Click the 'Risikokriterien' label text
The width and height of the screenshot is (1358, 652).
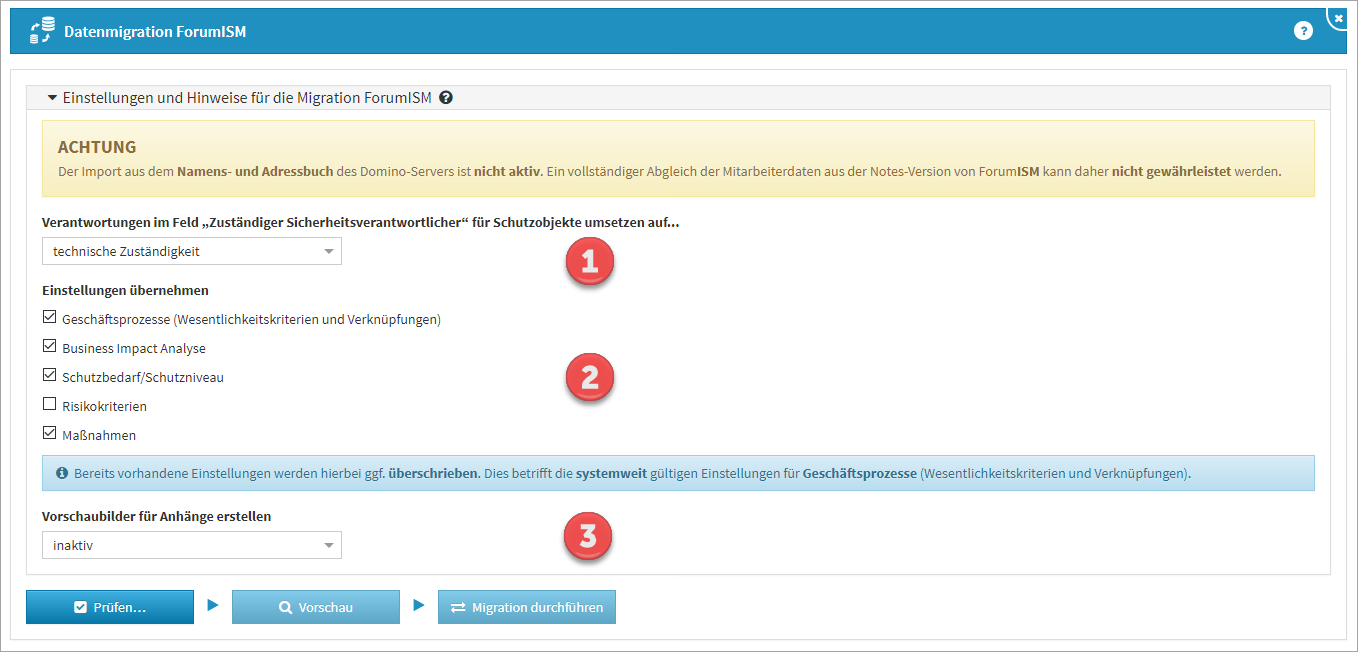[104, 407]
